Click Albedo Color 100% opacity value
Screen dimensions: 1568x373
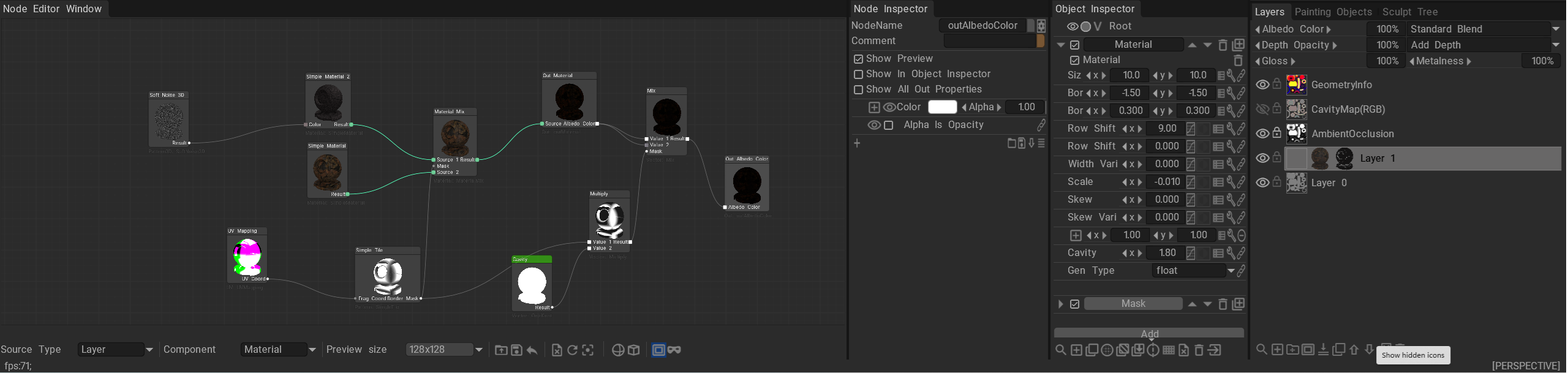point(1387,29)
